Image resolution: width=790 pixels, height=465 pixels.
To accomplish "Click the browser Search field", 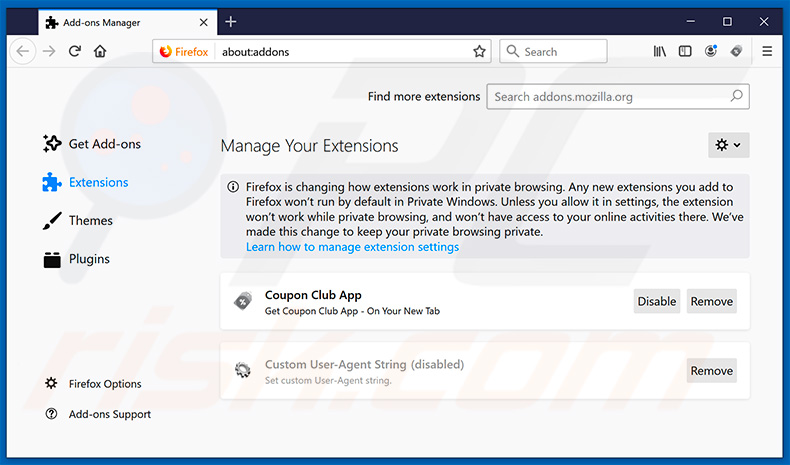I will (x=553, y=51).
